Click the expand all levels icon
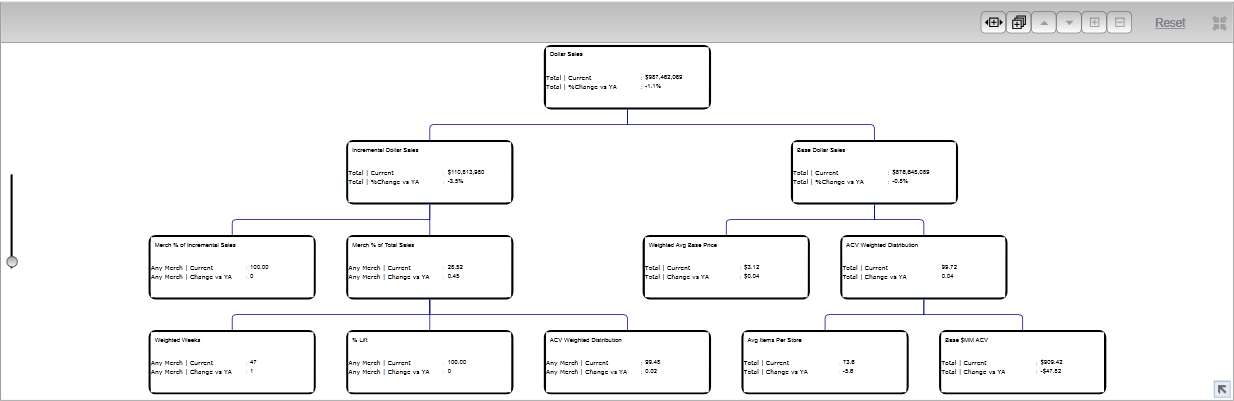Image resolution: width=1234 pixels, height=401 pixels. pos(1019,22)
